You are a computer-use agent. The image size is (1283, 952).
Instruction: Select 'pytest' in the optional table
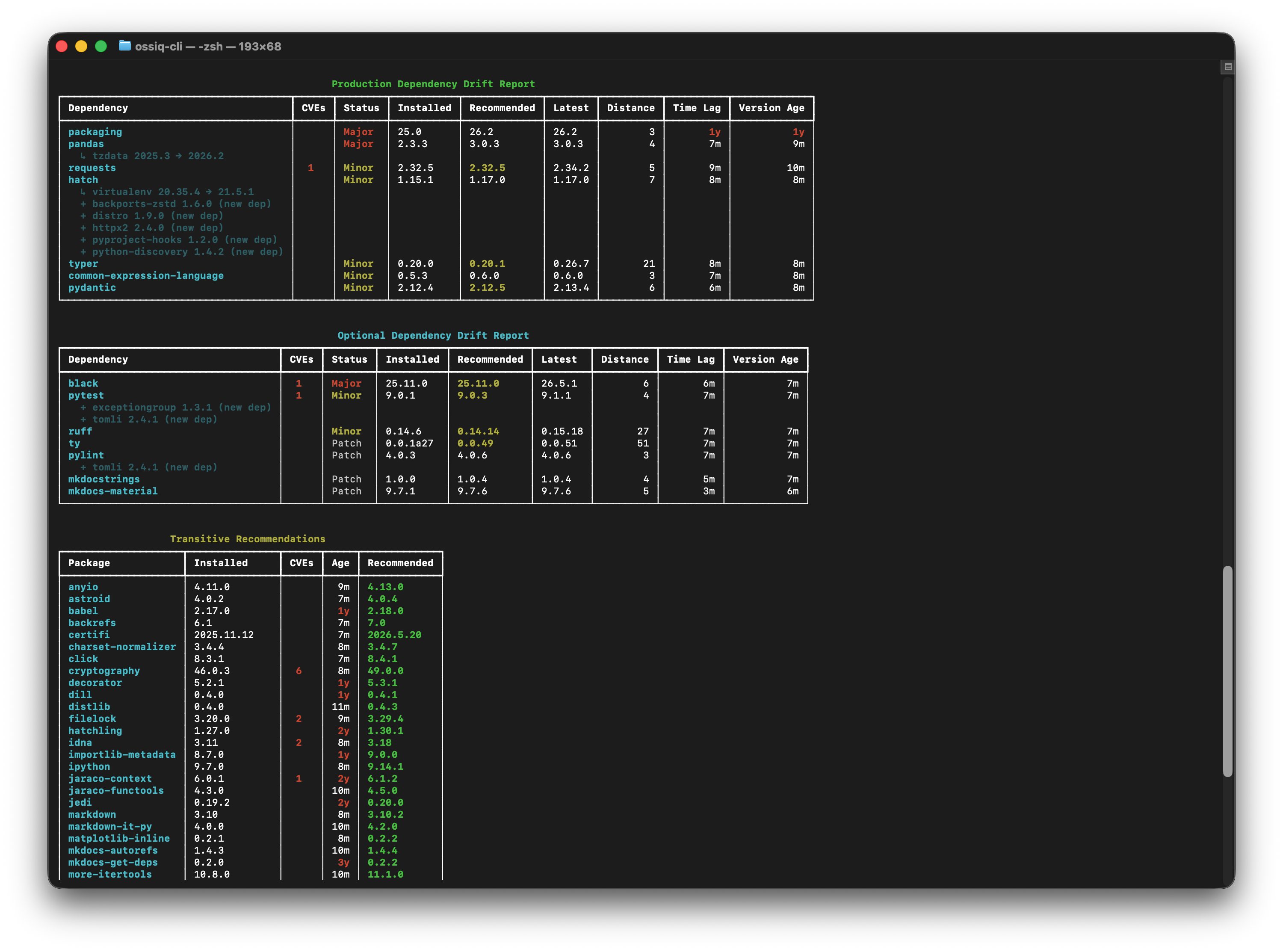tap(86, 395)
